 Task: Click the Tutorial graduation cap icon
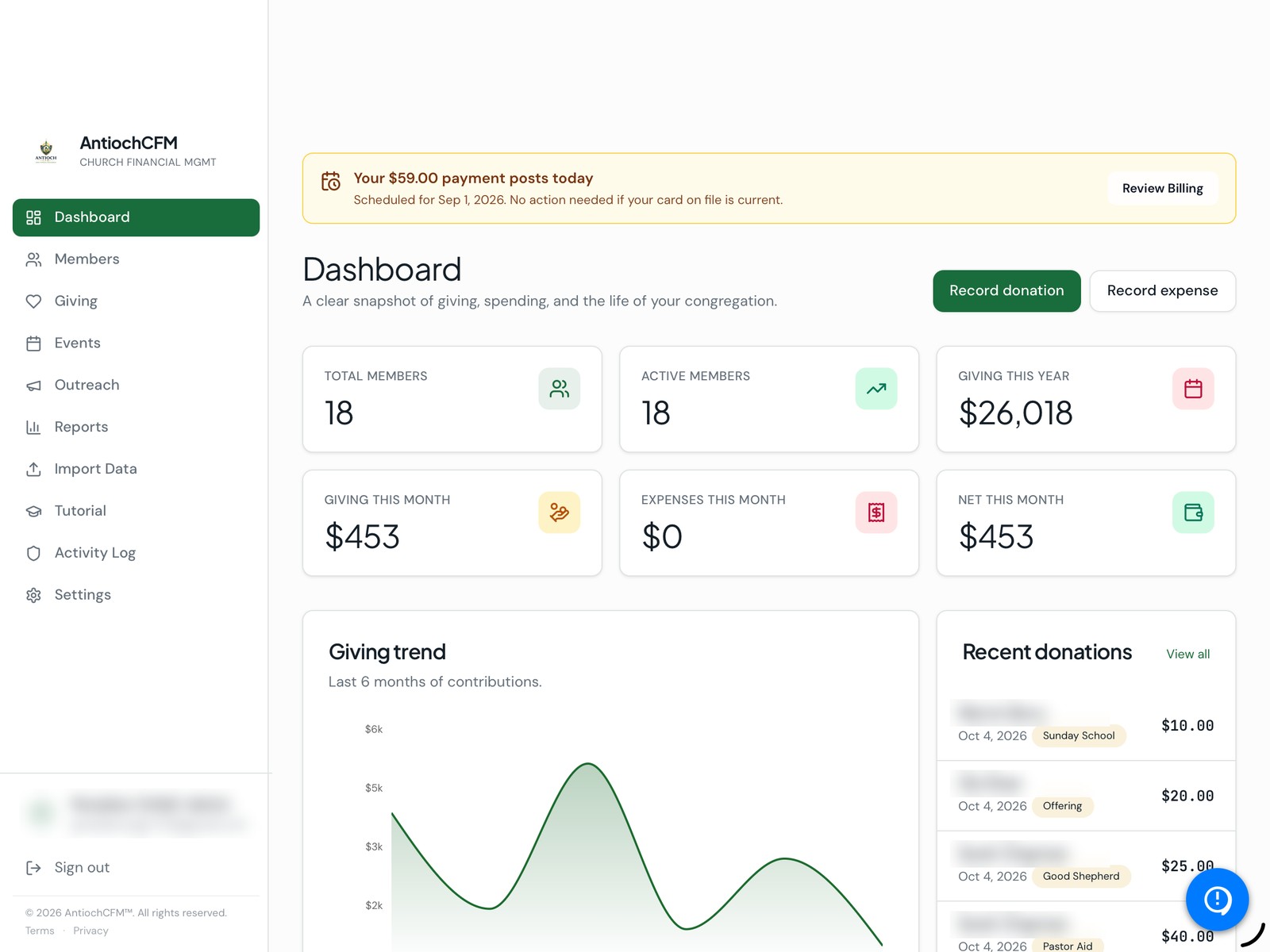click(33, 512)
